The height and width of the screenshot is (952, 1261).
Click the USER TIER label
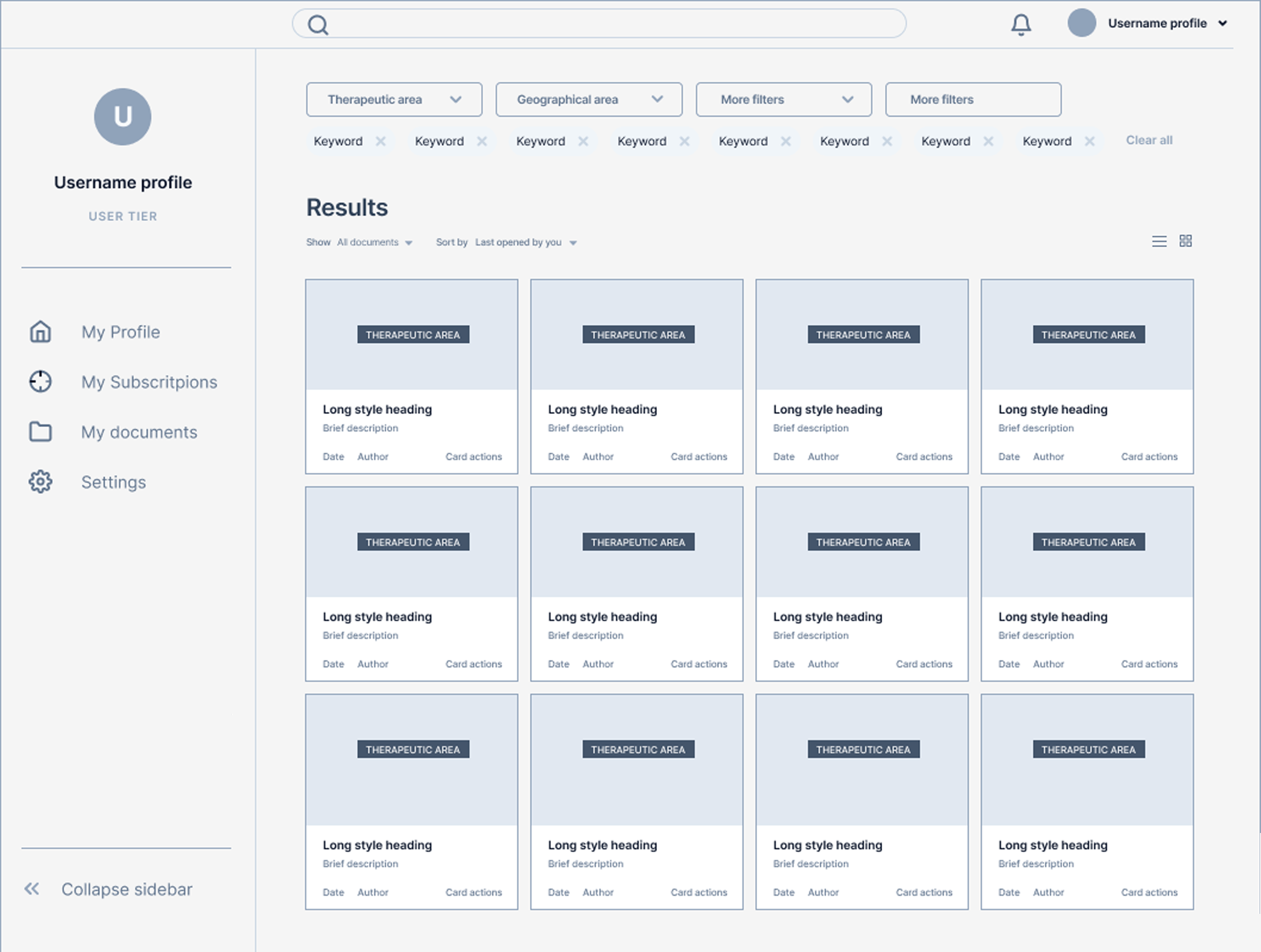123,216
